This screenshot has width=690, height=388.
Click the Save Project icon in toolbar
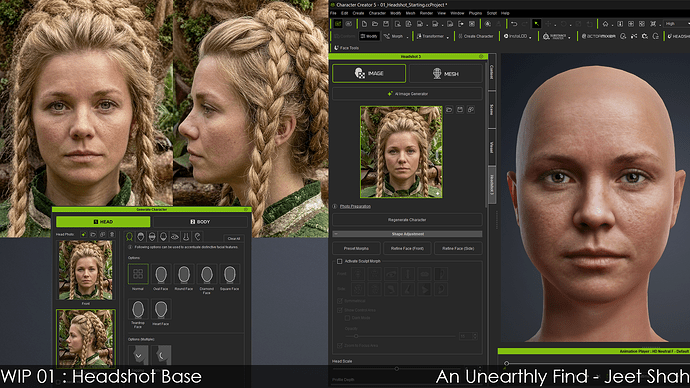(386, 24)
